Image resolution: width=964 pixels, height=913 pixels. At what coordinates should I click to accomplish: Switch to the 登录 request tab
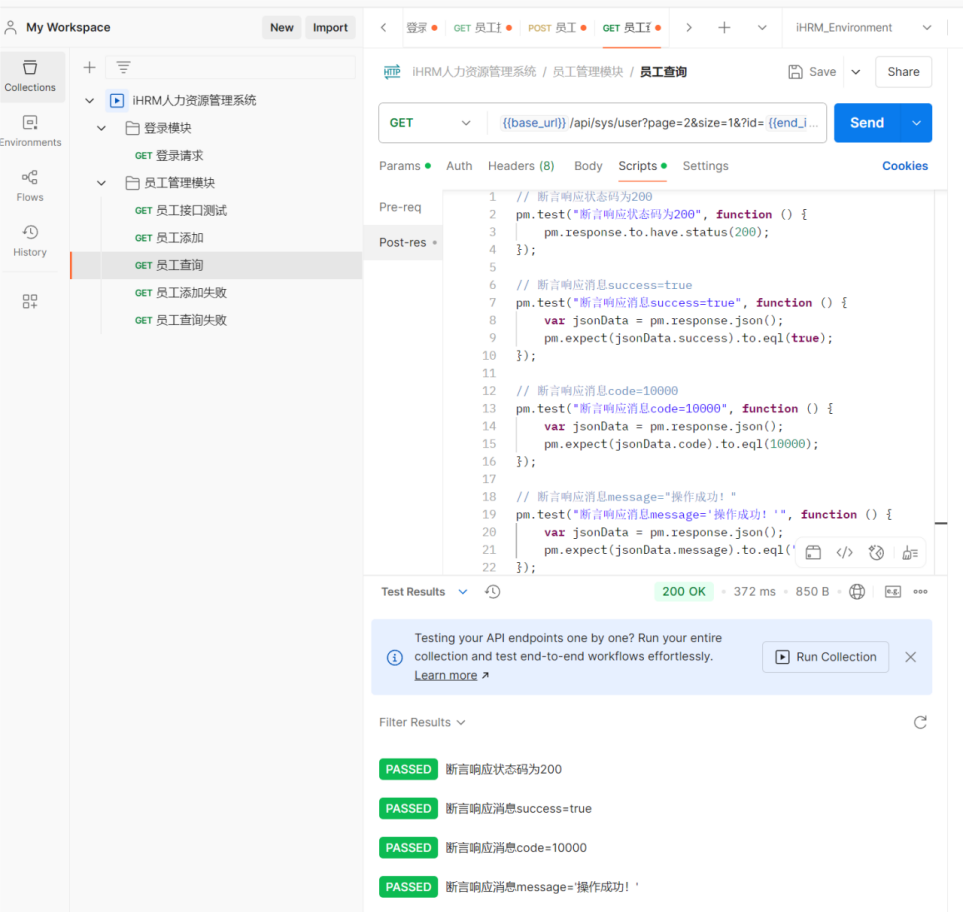[x=422, y=28]
